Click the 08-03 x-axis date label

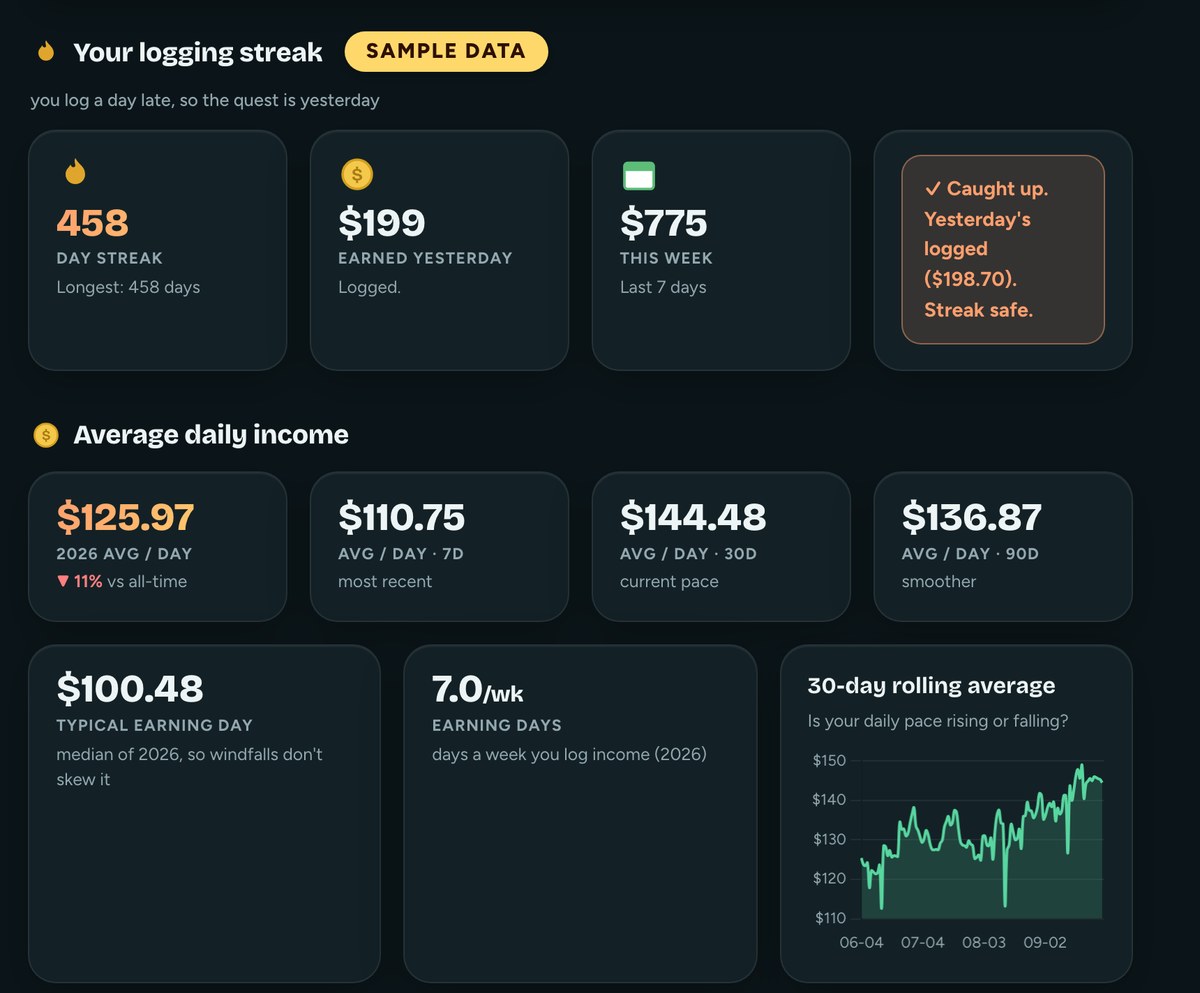(x=983, y=942)
